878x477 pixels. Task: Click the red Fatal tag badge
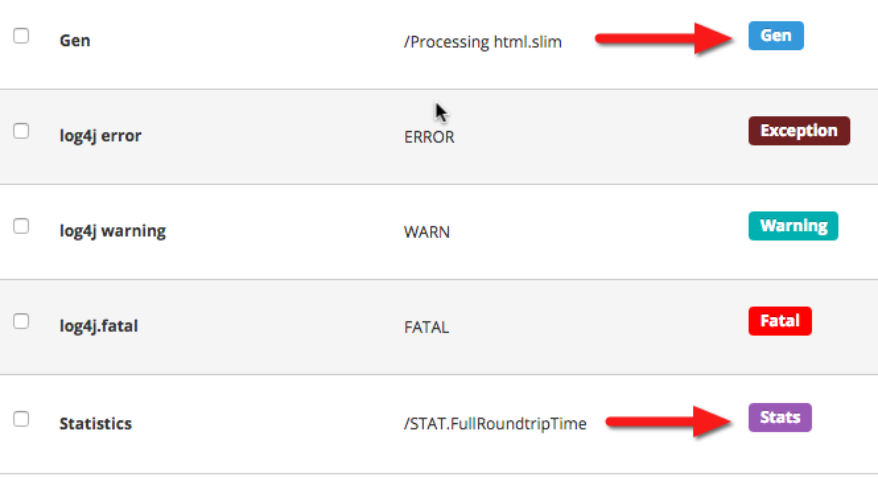779,321
